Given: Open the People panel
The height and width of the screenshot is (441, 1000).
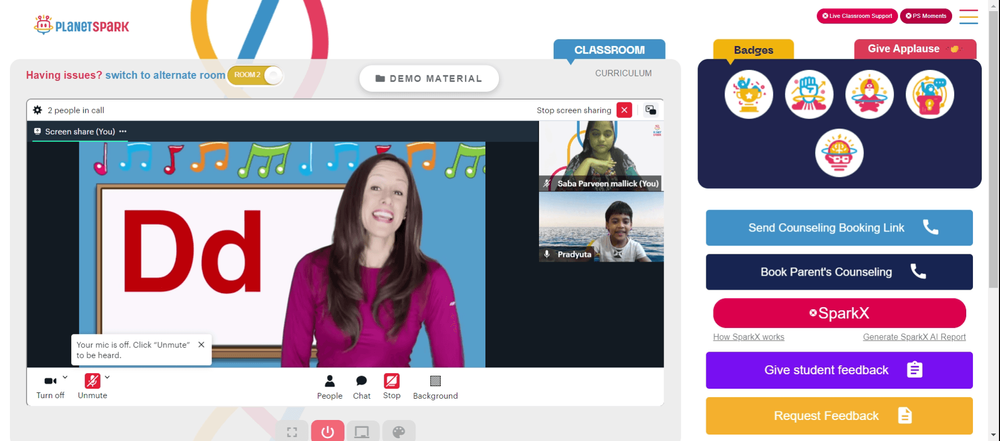Looking at the screenshot, I should click(x=330, y=387).
